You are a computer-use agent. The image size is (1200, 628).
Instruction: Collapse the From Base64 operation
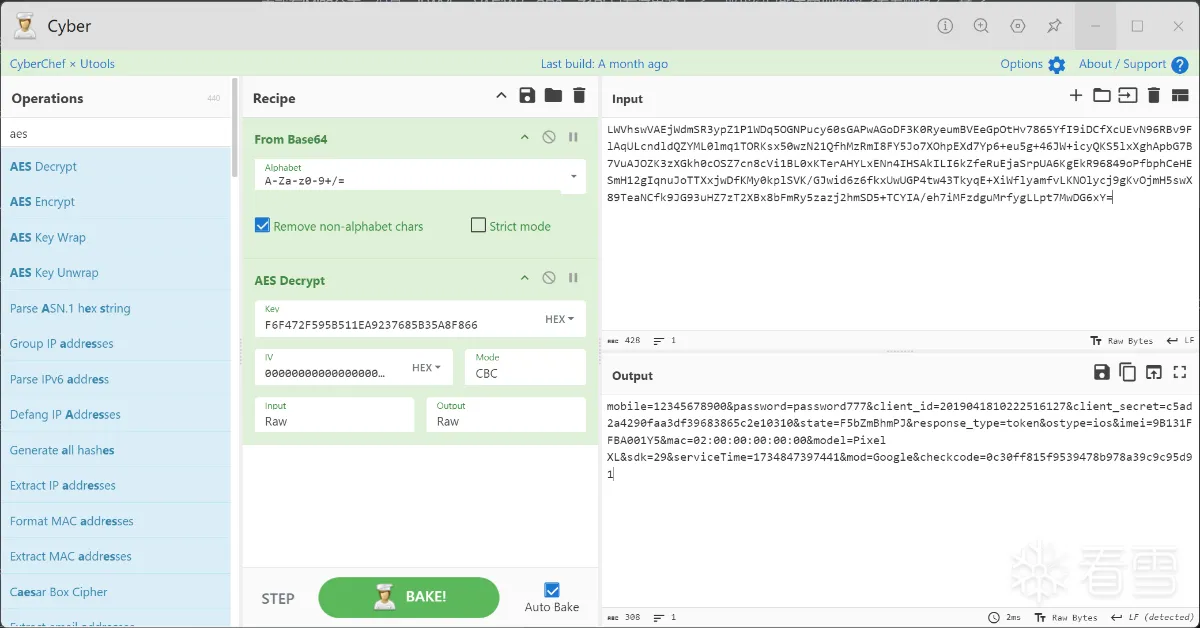(524, 138)
